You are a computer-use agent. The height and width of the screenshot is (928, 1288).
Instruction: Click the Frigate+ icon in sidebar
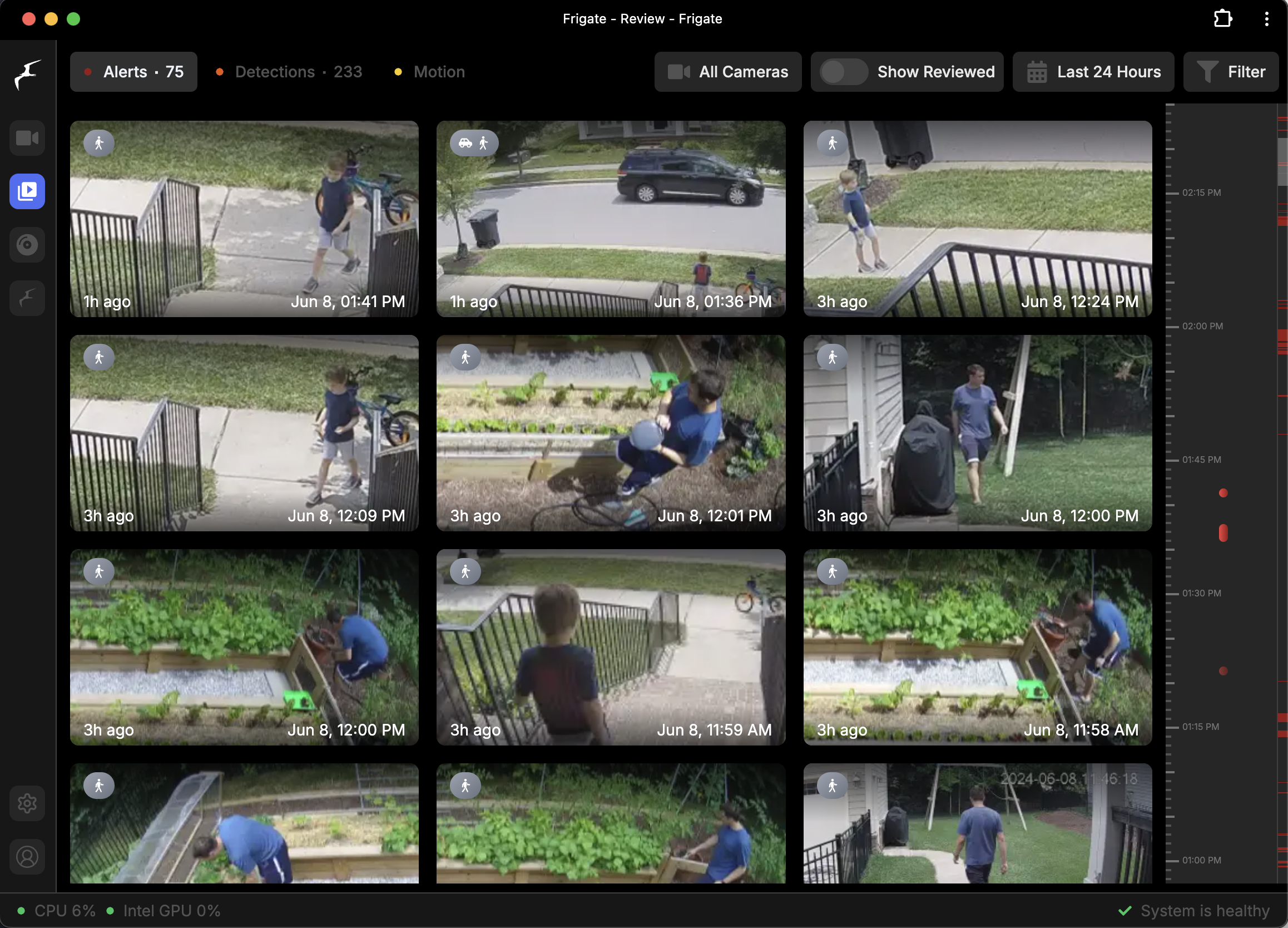(x=27, y=298)
